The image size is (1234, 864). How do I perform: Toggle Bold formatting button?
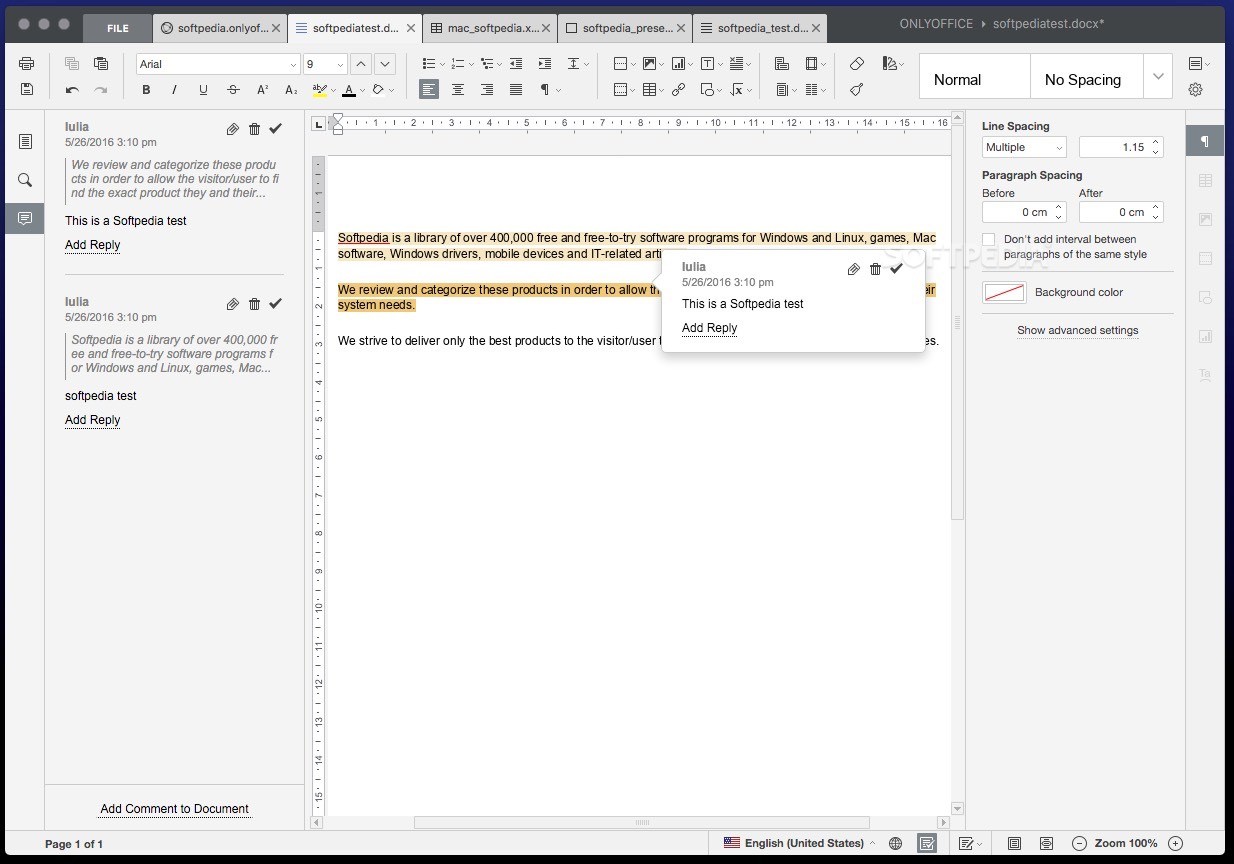[x=146, y=90]
